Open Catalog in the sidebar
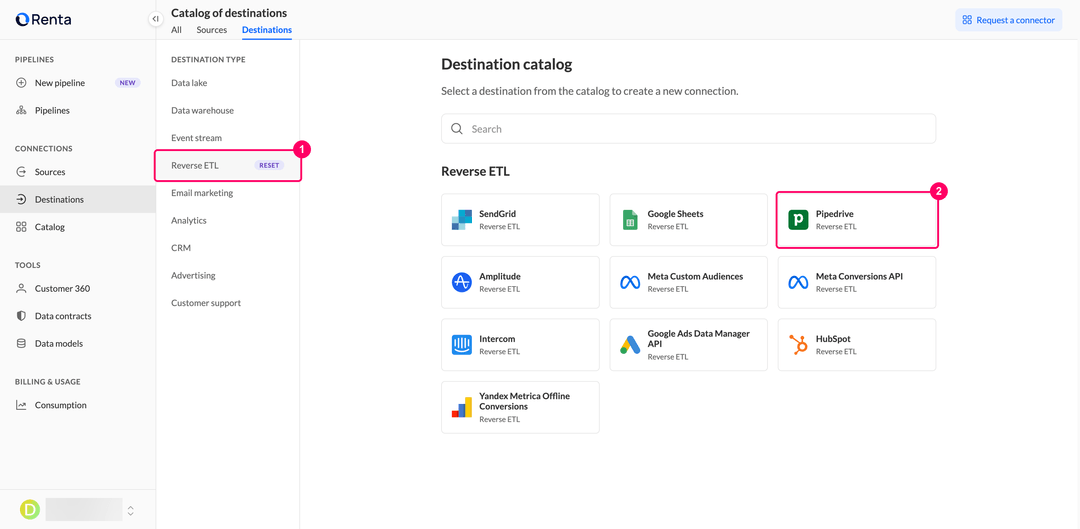This screenshot has width=1080, height=529. pos(50,227)
